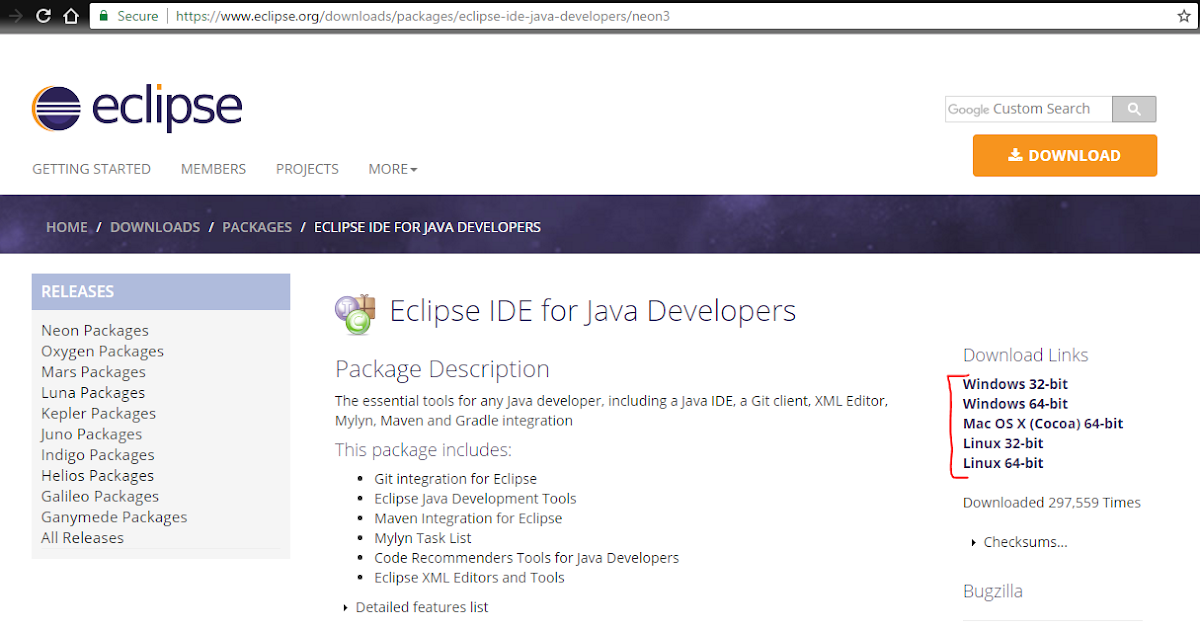Go to DOWNLOADS breadcrumb
Image resolution: width=1200 pixels, height=630 pixels.
pyautogui.click(x=155, y=227)
